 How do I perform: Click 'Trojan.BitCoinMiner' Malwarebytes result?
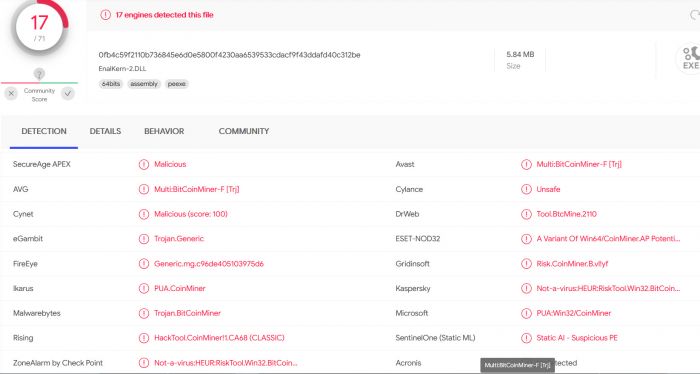click(x=188, y=313)
